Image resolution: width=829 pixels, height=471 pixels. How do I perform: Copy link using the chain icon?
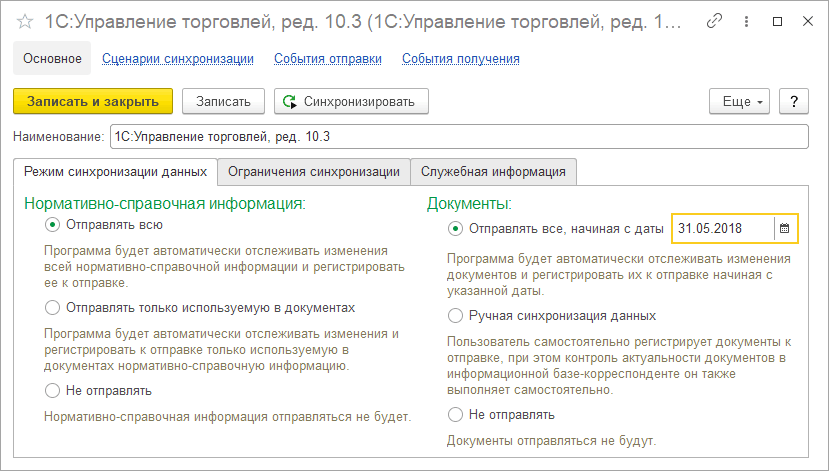714,21
